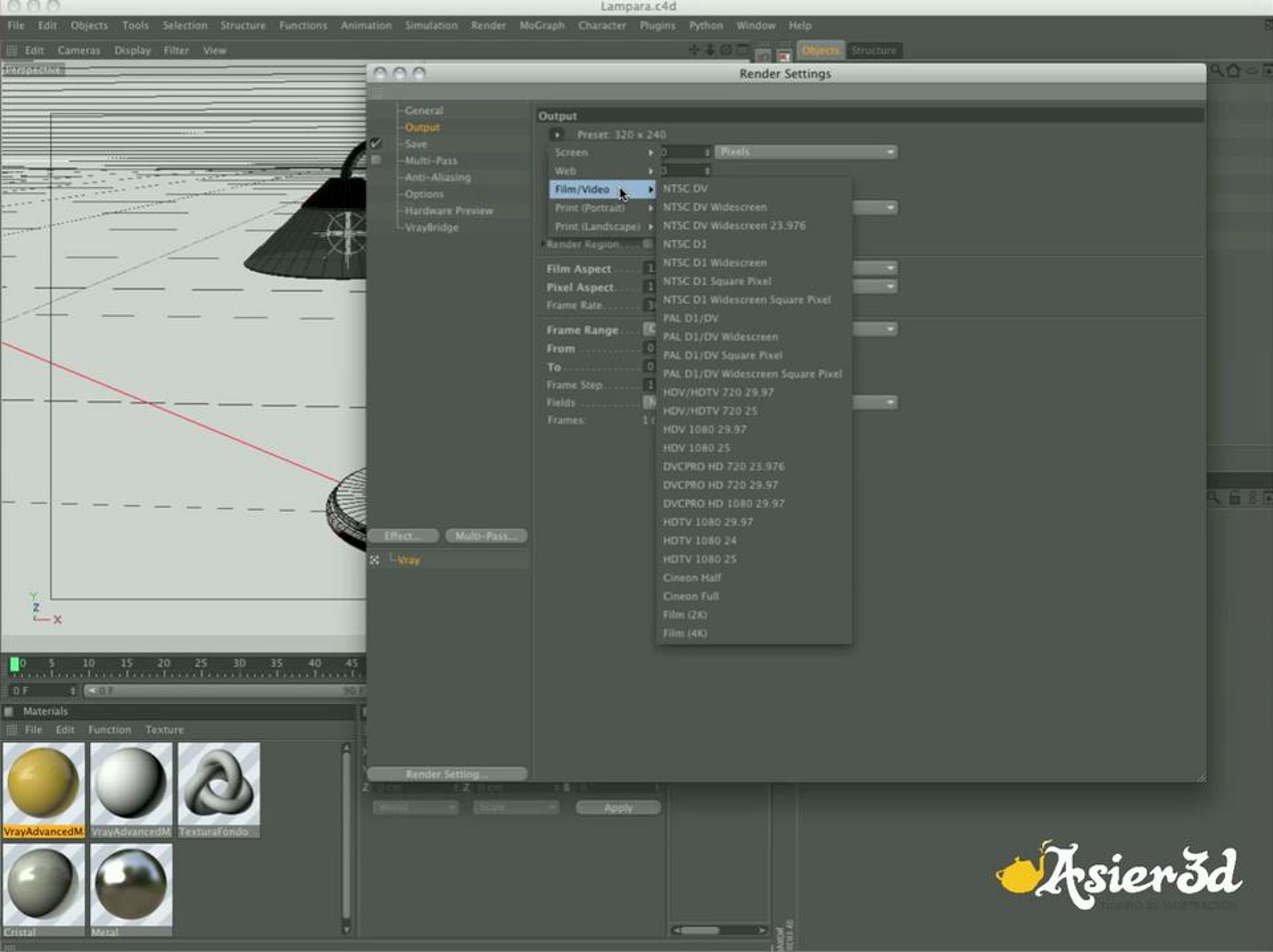
Task: Choose HDV/HDTV 720 25 preset
Action: click(x=754, y=411)
